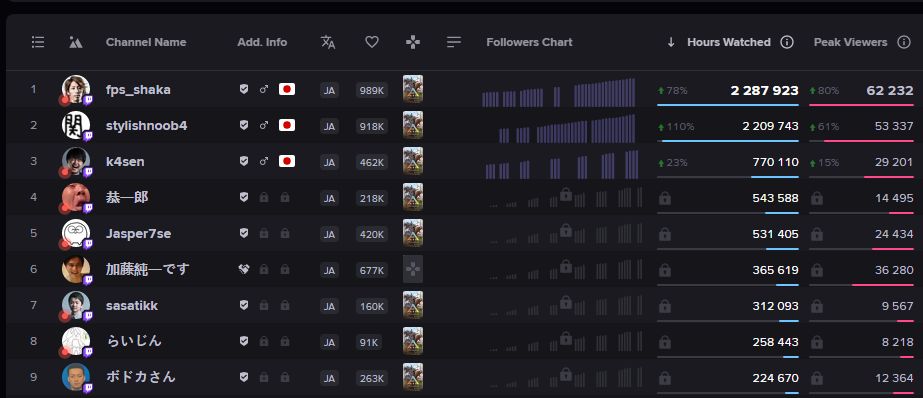Open the Jasper7se channel link

tap(138, 234)
